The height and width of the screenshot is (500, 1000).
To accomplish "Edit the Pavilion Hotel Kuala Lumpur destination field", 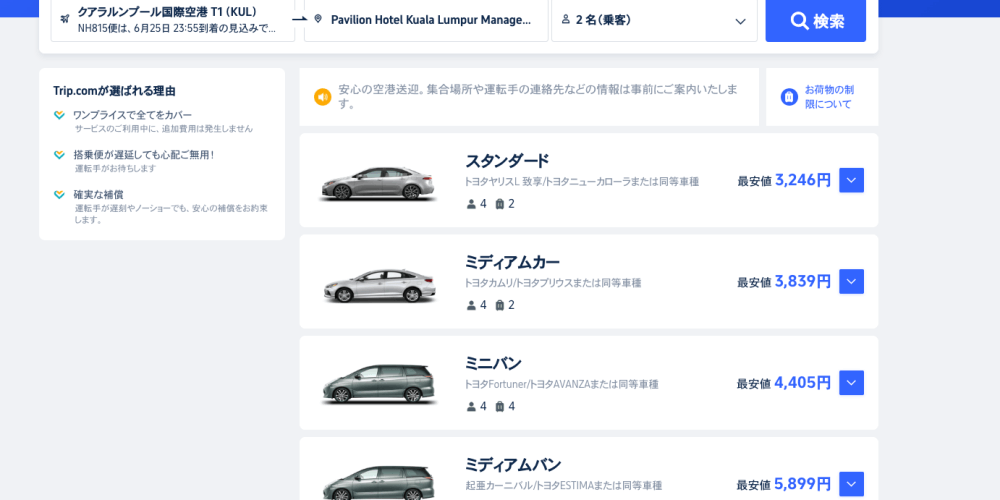I will [426, 20].
